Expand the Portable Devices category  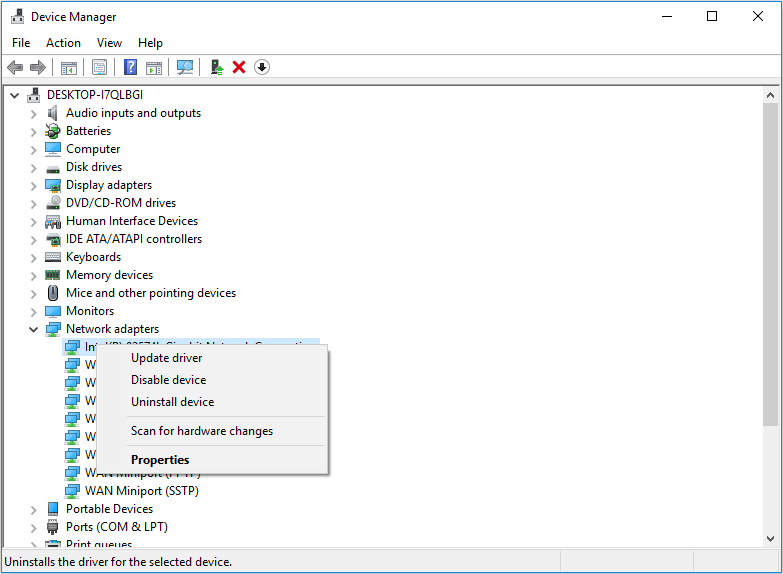pyautogui.click(x=33, y=510)
